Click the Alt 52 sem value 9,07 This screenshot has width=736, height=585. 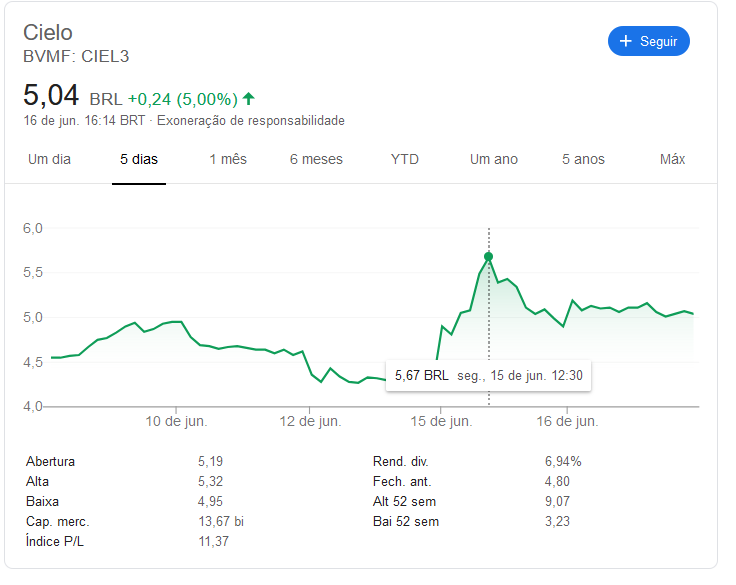click(x=557, y=501)
